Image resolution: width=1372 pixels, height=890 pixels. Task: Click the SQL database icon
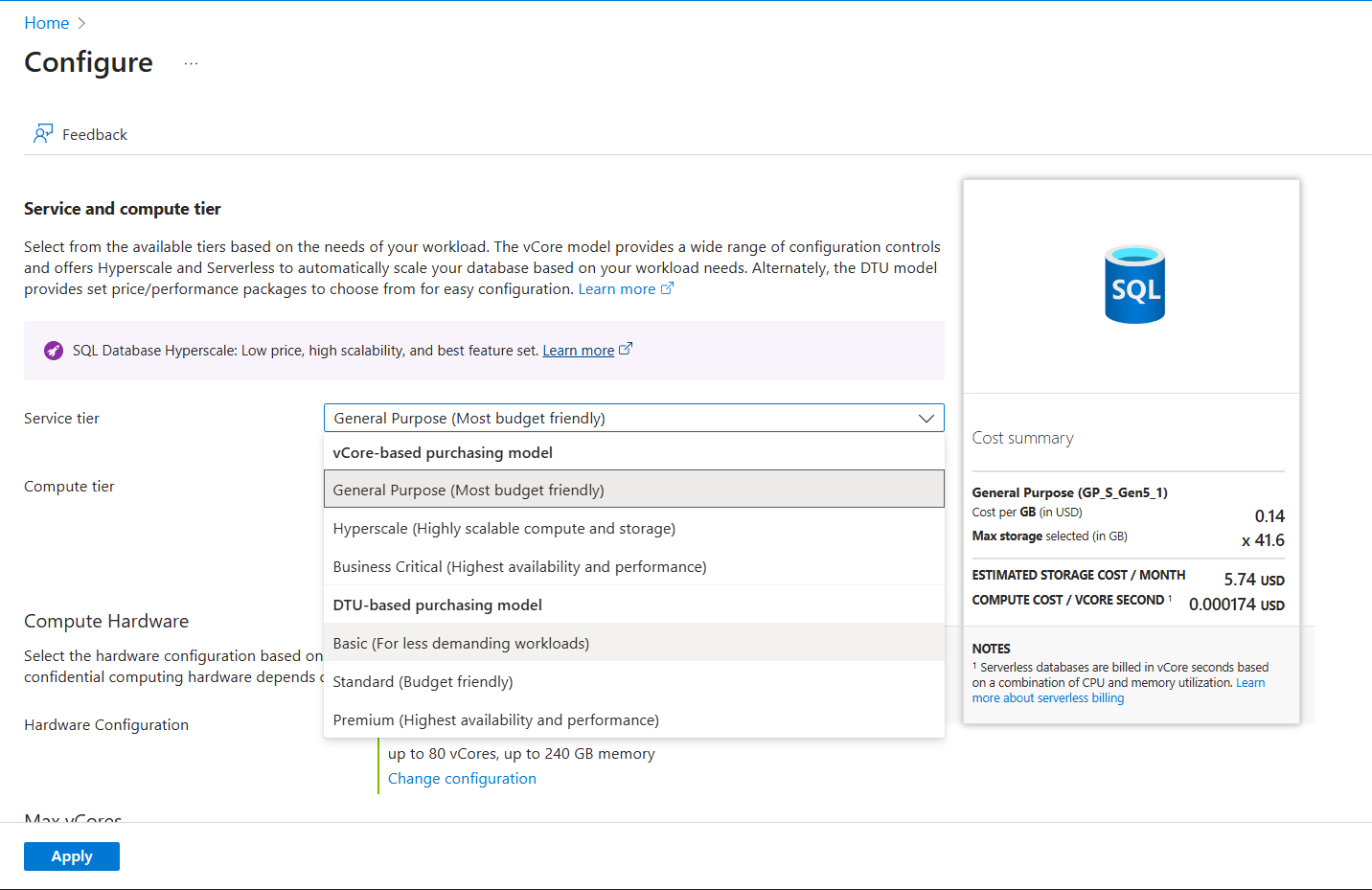1134,285
